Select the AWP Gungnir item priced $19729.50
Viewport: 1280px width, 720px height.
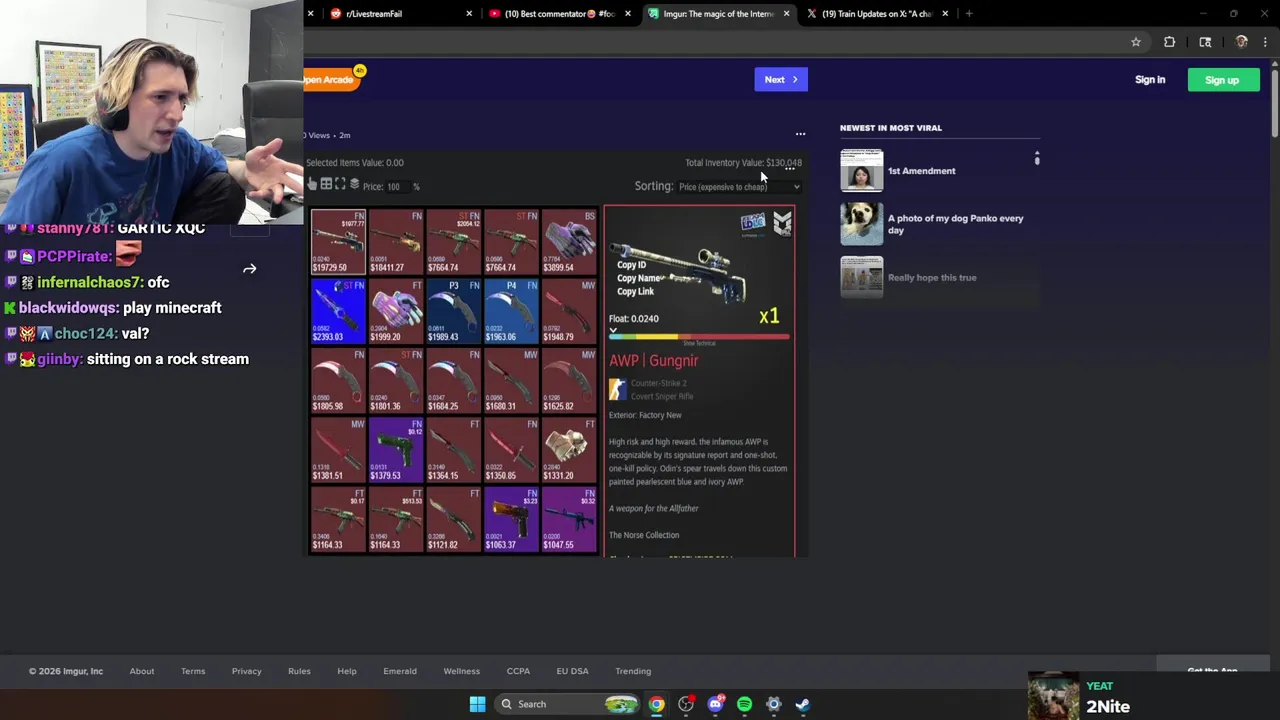point(338,241)
